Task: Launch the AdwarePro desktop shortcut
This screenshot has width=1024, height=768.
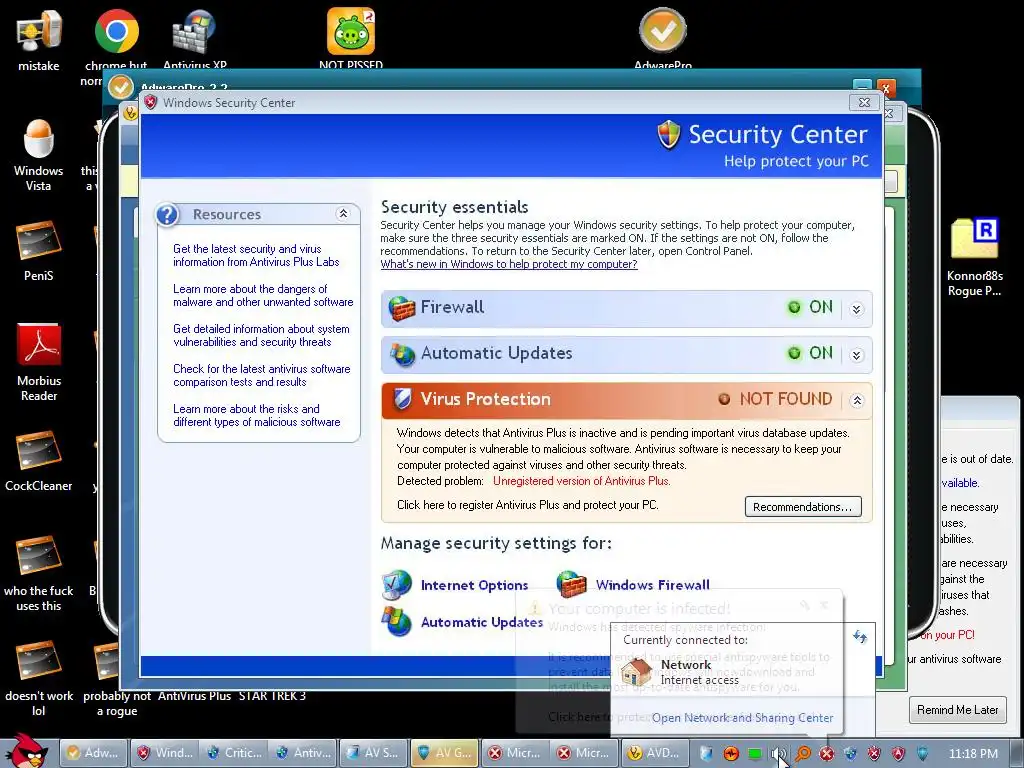Action: coord(663,38)
